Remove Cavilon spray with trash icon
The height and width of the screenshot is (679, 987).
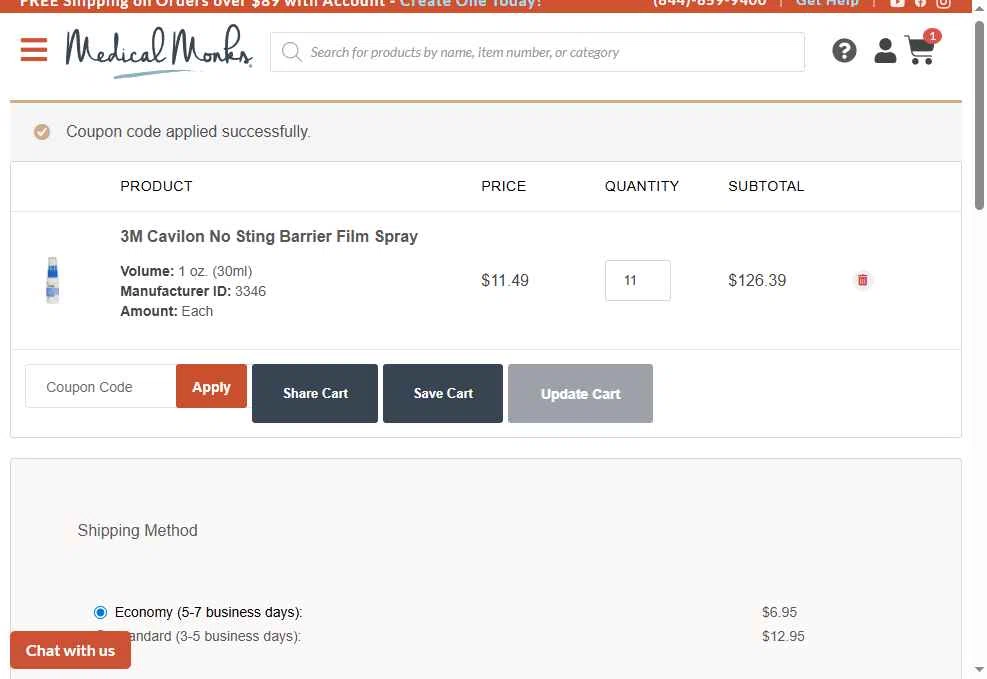point(862,280)
